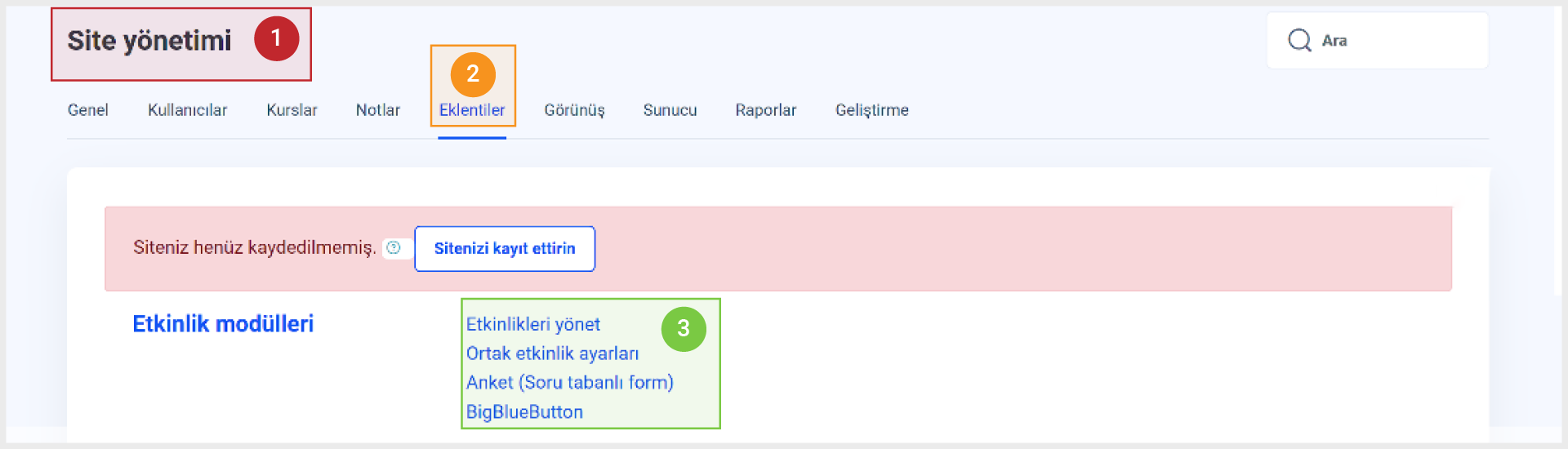Click the red number 1 badge
The width and height of the screenshot is (1568, 449).
click(276, 38)
